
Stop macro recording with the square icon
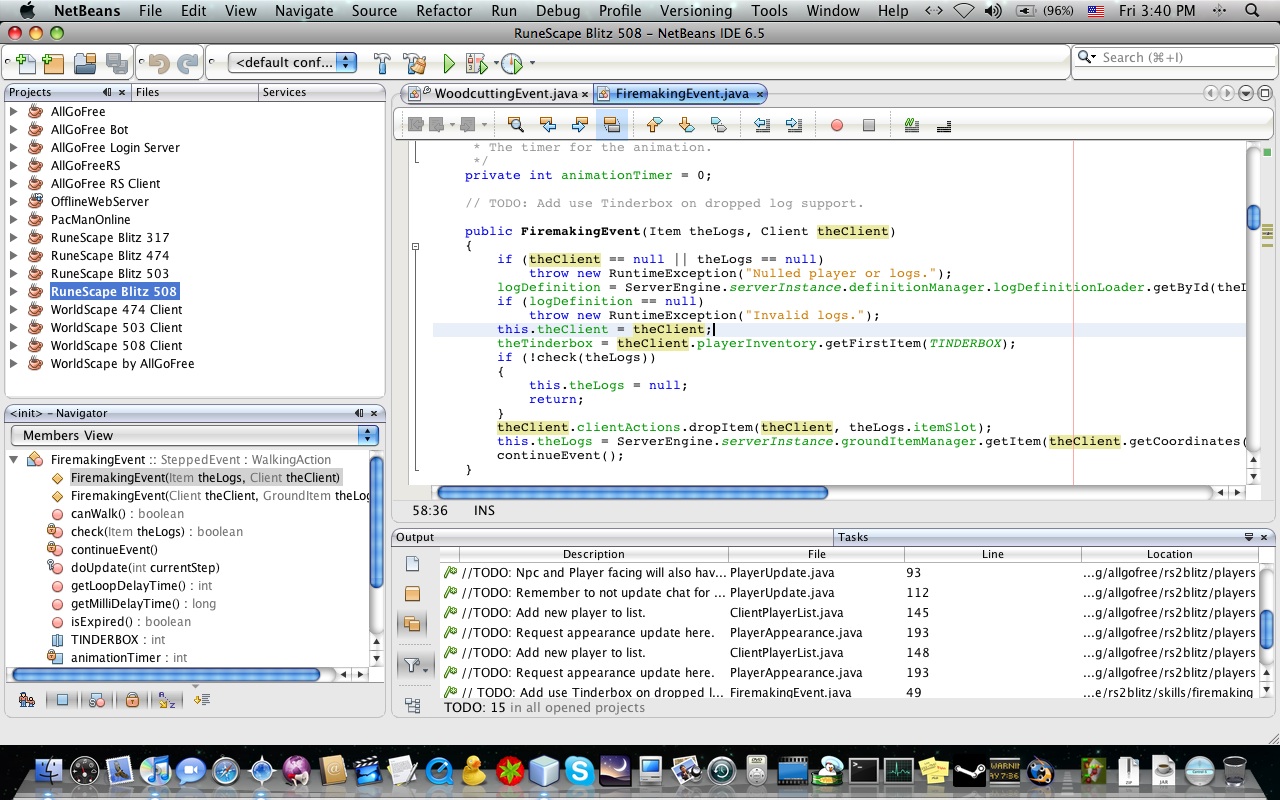point(869,125)
